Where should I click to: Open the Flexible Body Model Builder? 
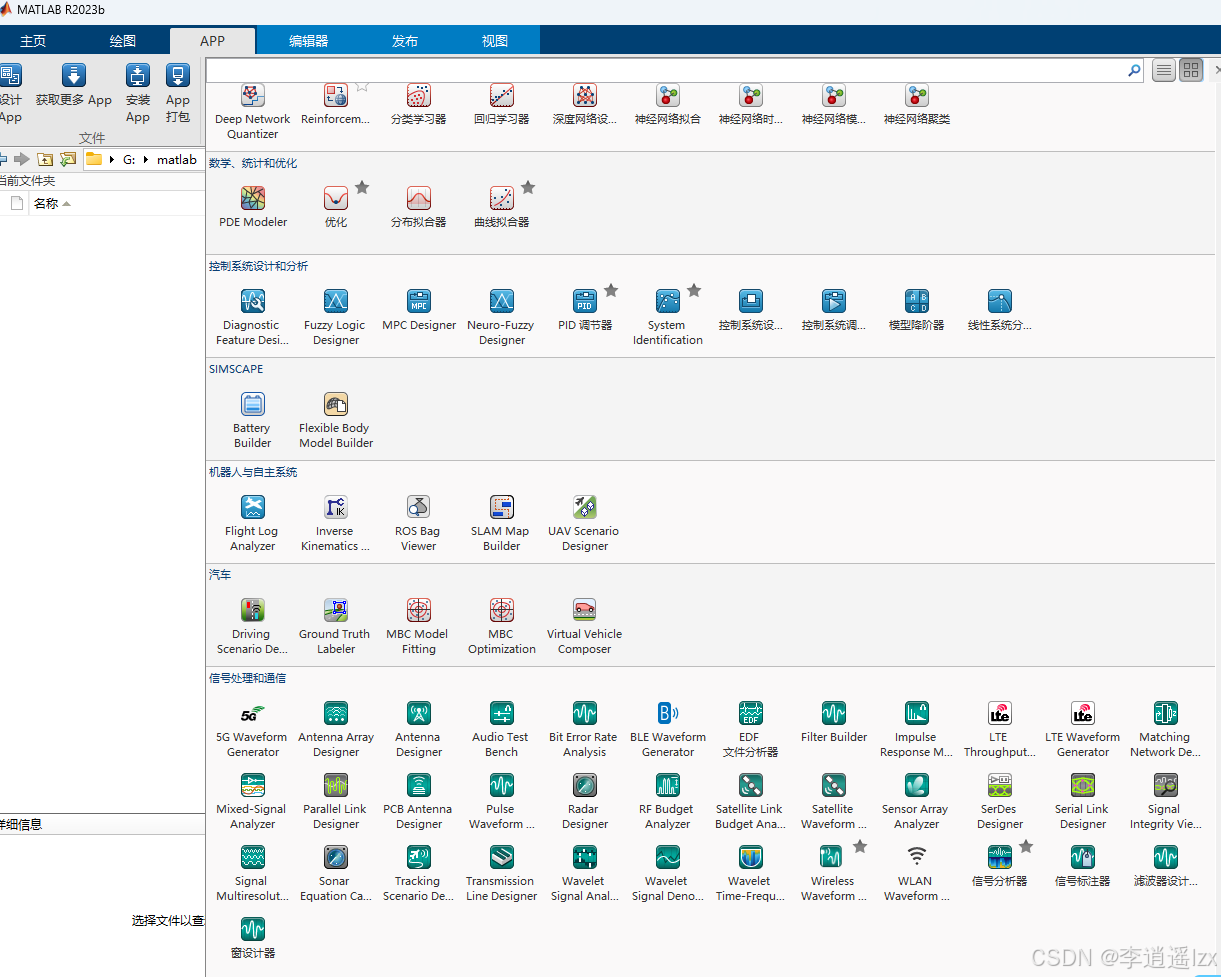pos(336,420)
